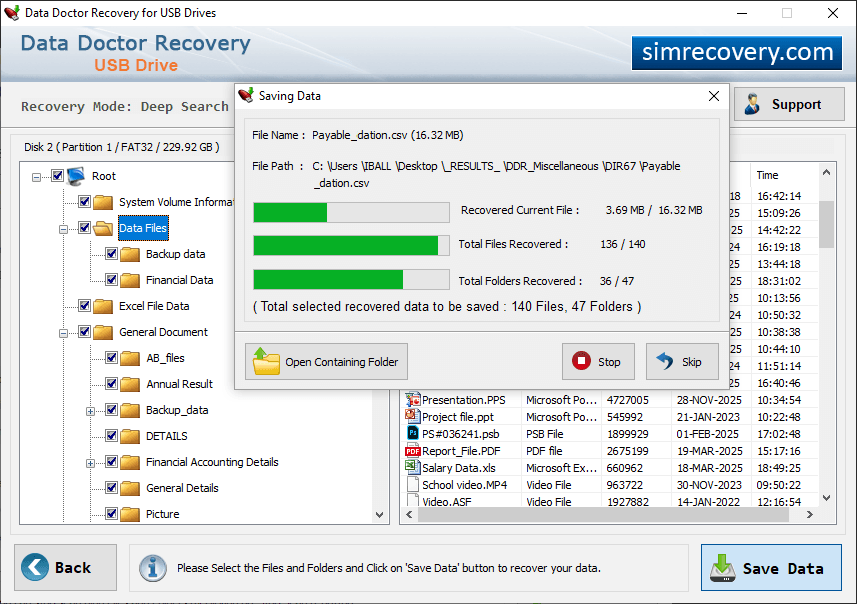Screen dimensions: 857x604
Task: Click the file list's vertical scrollbar thumb
Action: click(826, 224)
